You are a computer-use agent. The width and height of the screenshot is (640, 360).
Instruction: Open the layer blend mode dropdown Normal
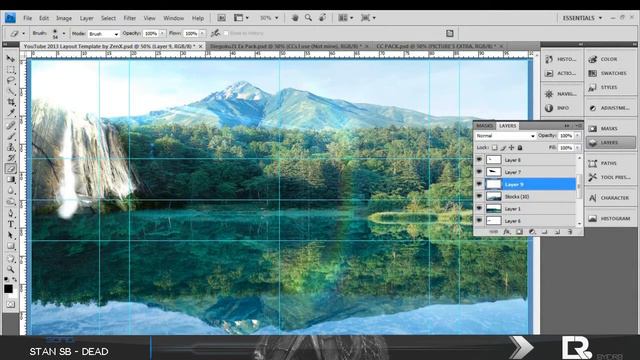click(x=505, y=136)
